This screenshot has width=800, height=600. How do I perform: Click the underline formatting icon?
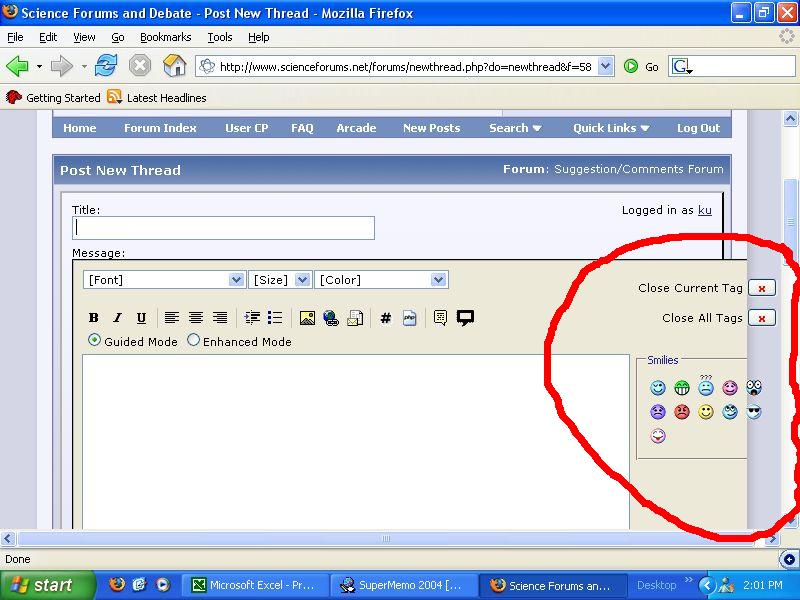[x=141, y=318]
